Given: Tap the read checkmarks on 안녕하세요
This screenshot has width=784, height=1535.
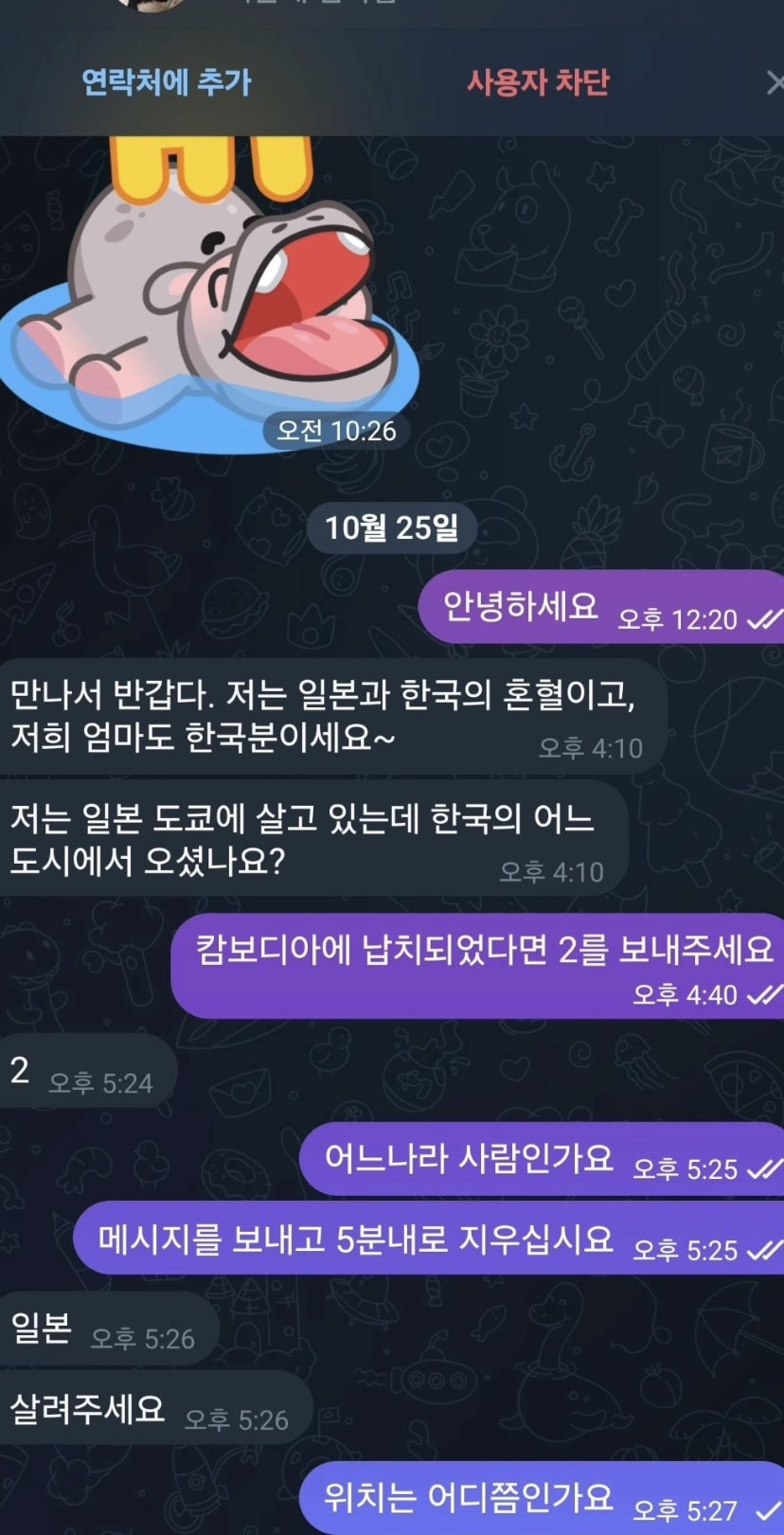Looking at the screenshot, I should (x=764, y=620).
